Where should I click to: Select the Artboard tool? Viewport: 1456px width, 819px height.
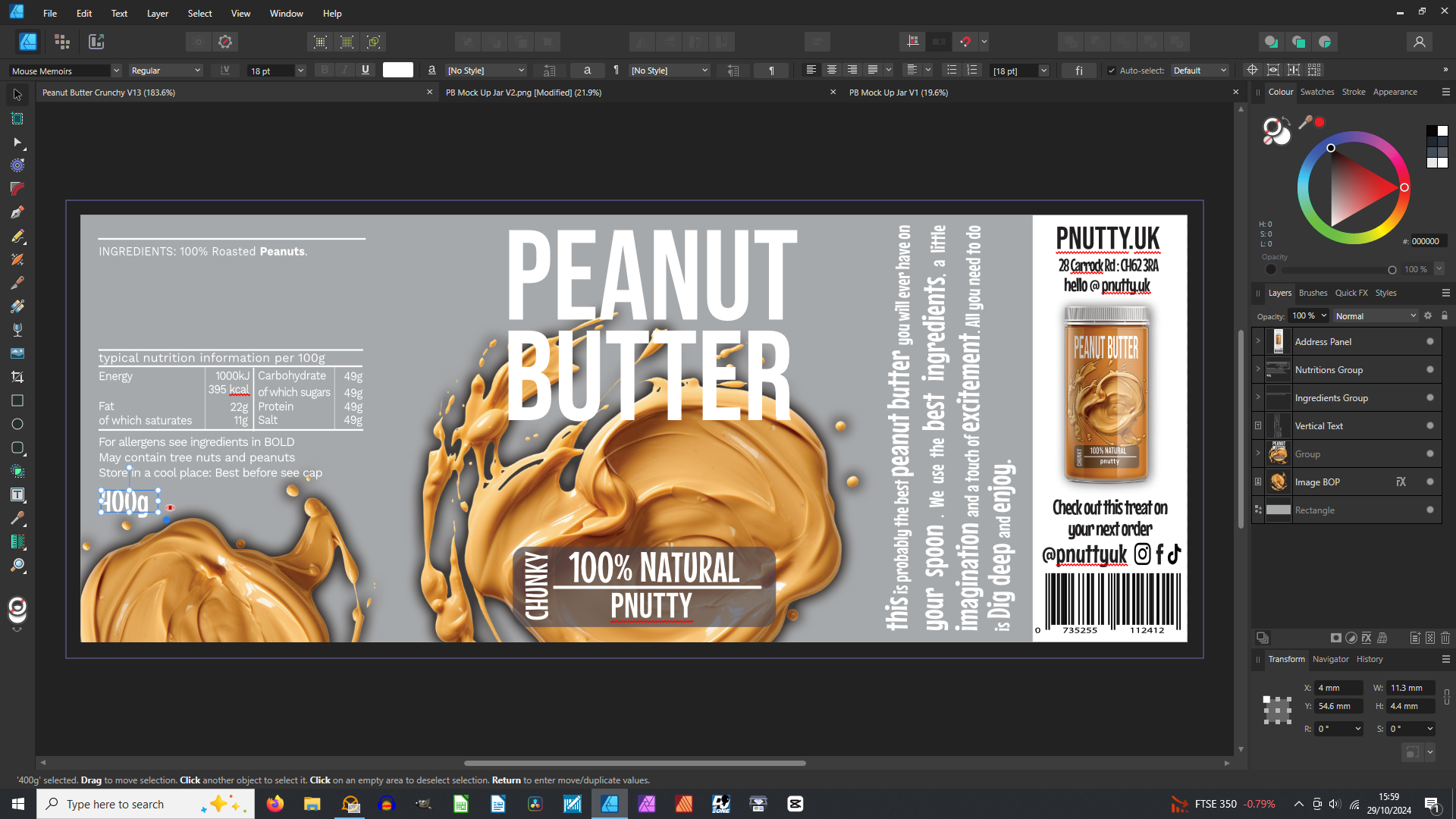tap(17, 118)
